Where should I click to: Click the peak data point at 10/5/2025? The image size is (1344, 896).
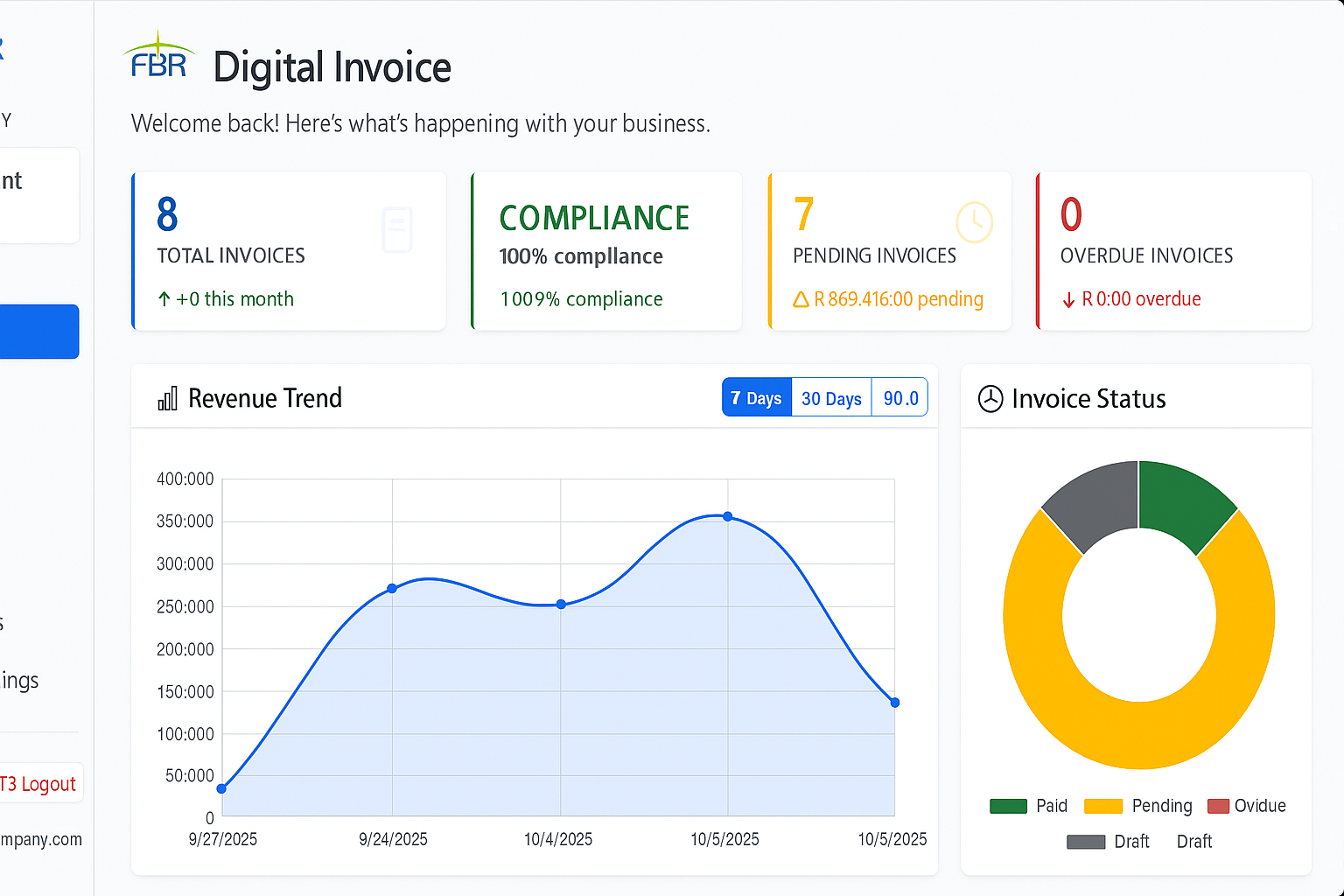(728, 516)
